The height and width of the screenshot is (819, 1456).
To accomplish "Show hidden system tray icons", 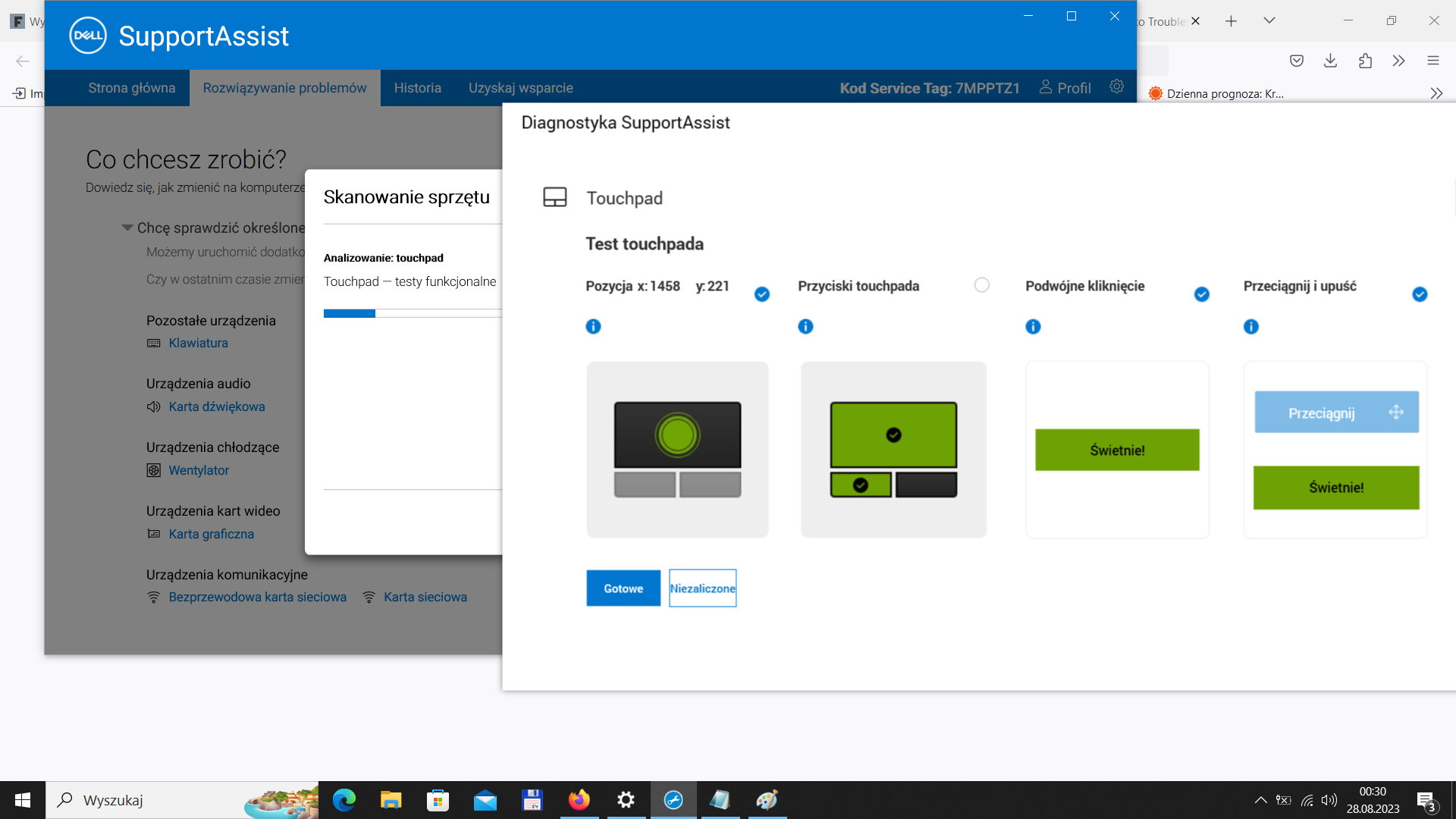I will [x=1260, y=800].
